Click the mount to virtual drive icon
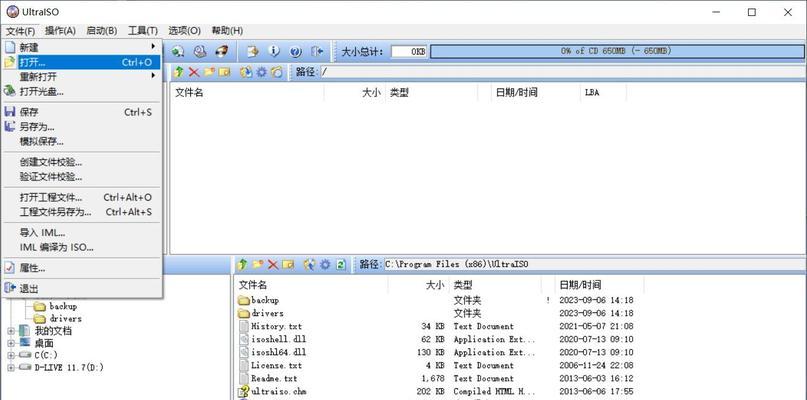The width and height of the screenshot is (807, 400). (200, 51)
